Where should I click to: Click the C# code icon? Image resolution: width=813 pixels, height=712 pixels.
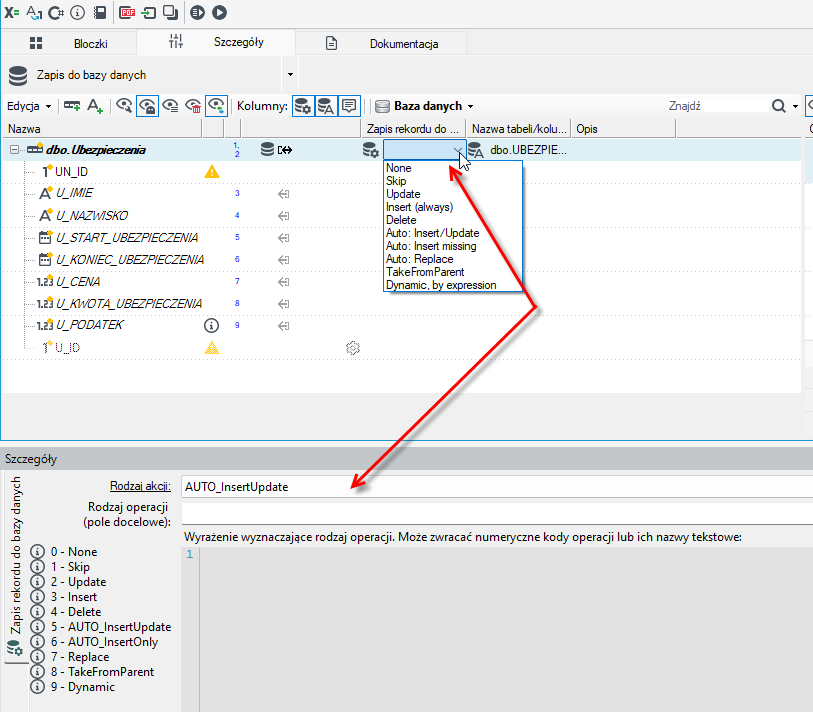click(56, 12)
